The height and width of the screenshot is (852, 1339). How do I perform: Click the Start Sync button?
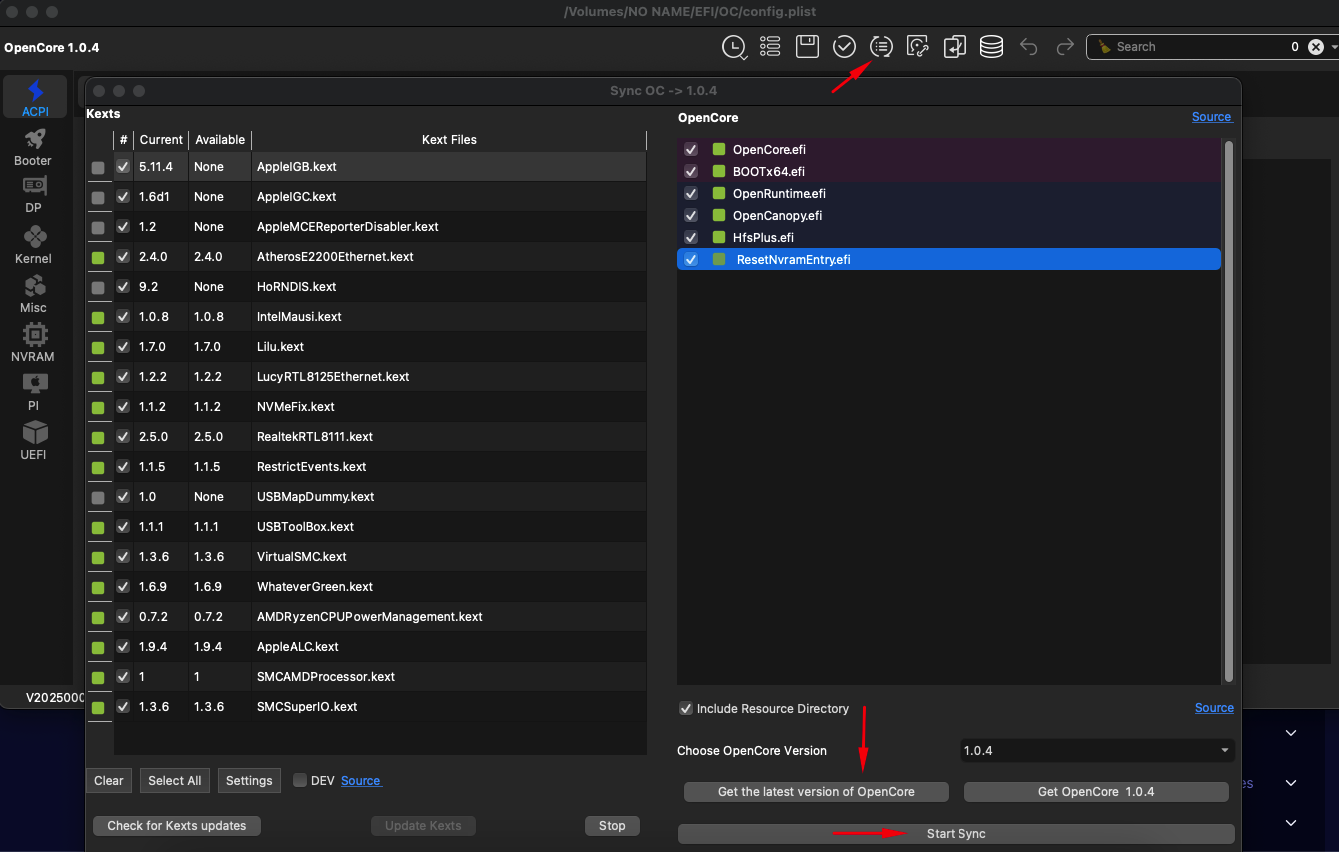tap(956, 834)
